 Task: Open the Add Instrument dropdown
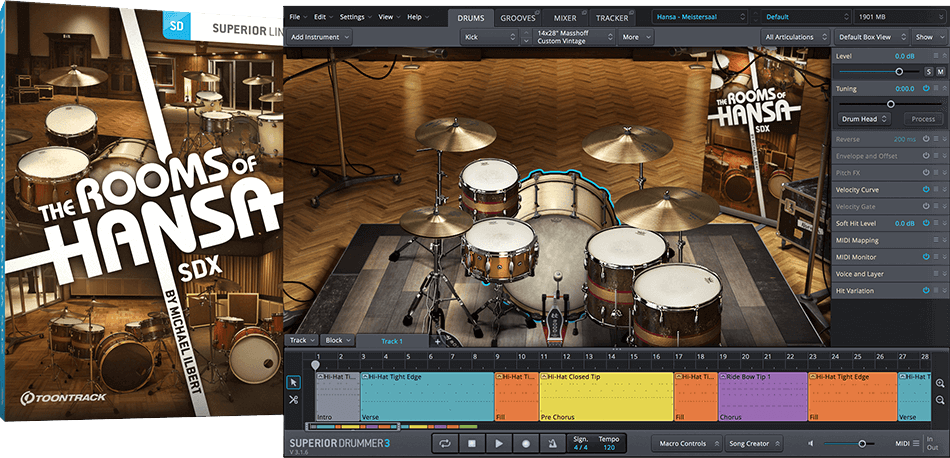click(x=319, y=37)
